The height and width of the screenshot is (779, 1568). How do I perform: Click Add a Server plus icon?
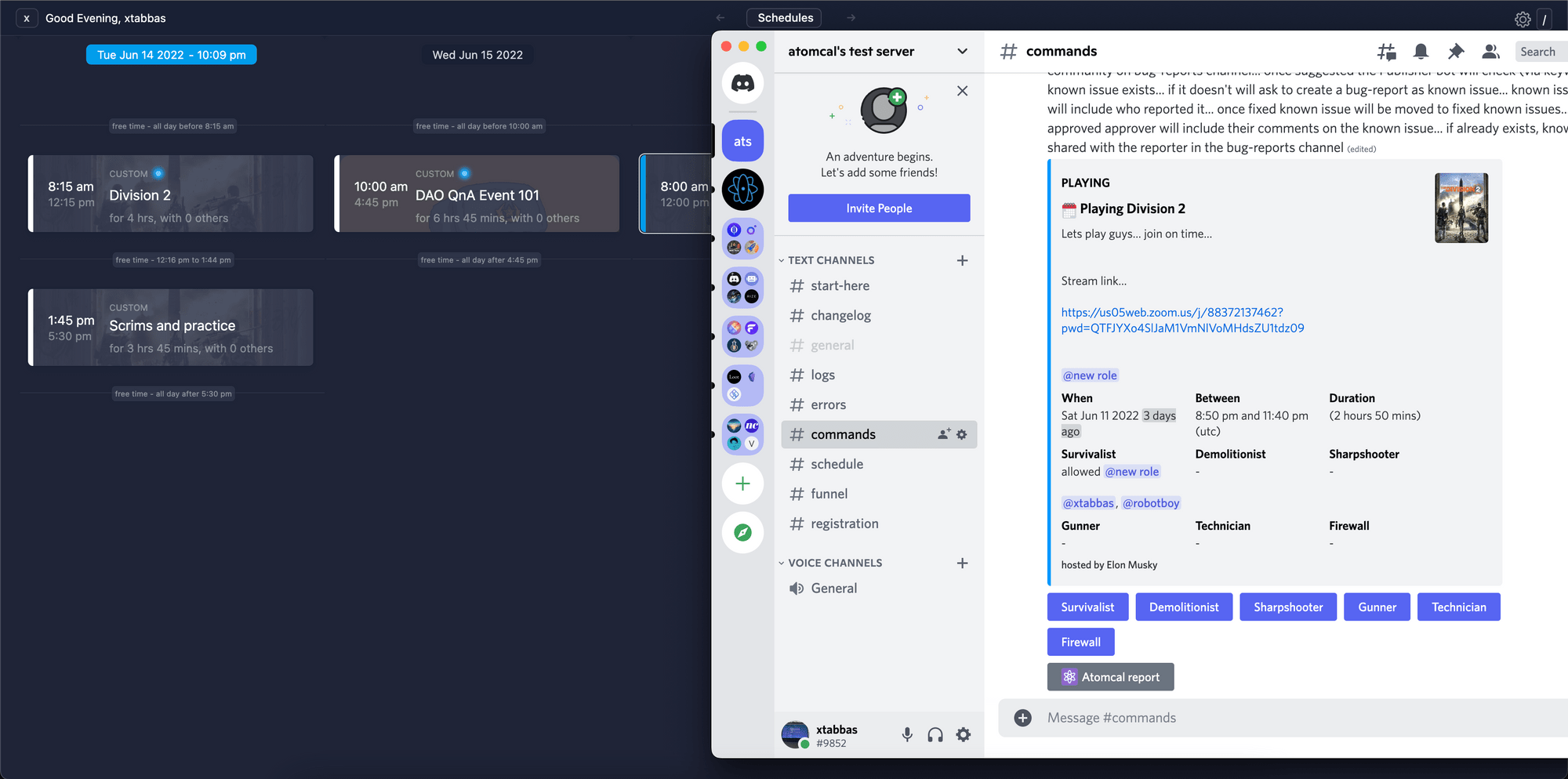742,484
